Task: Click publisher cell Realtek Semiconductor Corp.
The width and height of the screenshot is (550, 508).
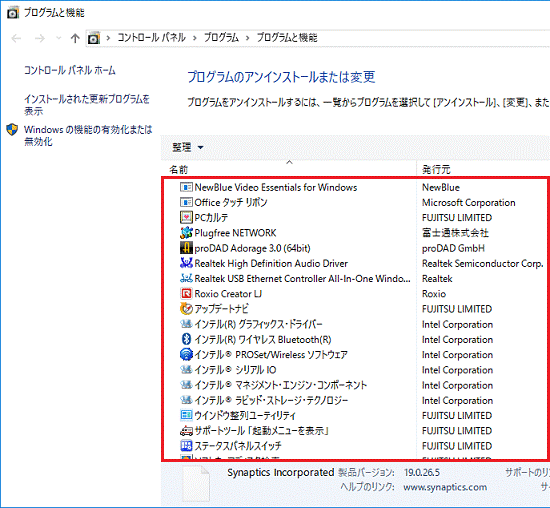Action: [483, 263]
